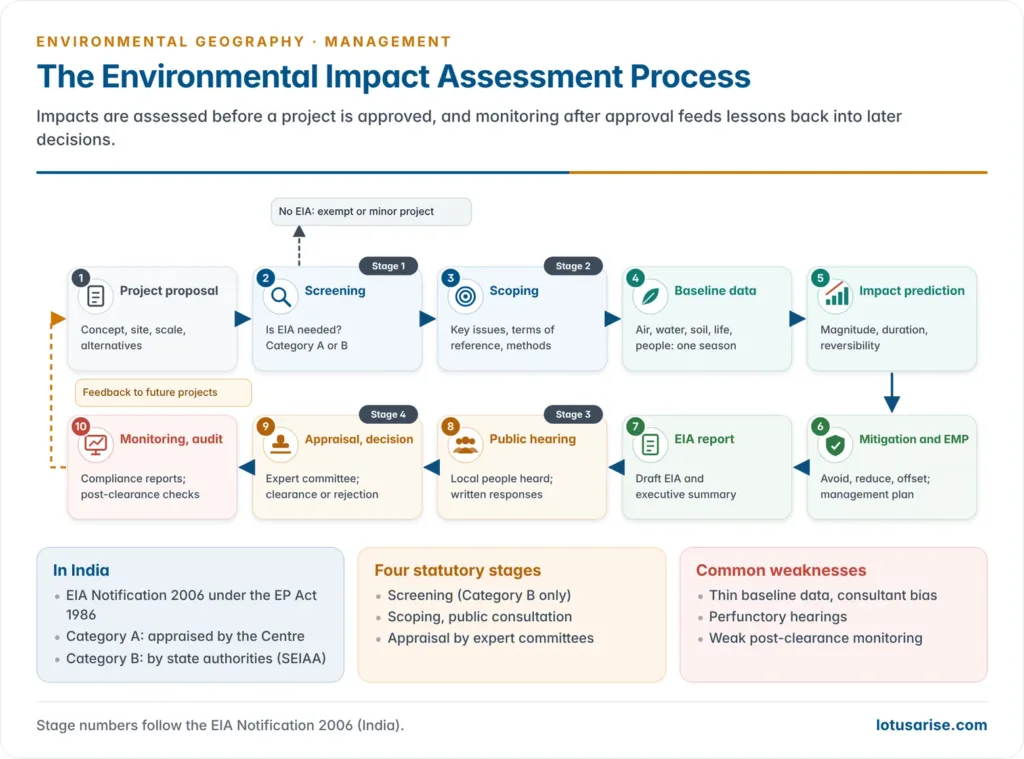Image resolution: width=1024 pixels, height=759 pixels.
Task: Click the Appraisal decision stamp icon
Action: tap(280, 445)
